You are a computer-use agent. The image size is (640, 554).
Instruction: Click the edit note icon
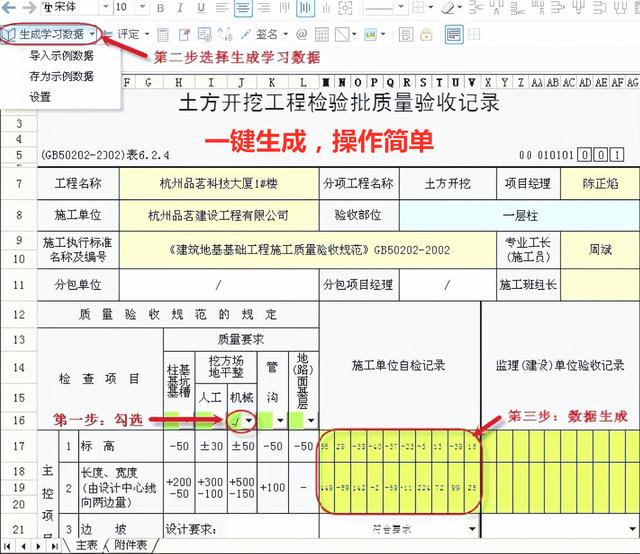(x=184, y=35)
